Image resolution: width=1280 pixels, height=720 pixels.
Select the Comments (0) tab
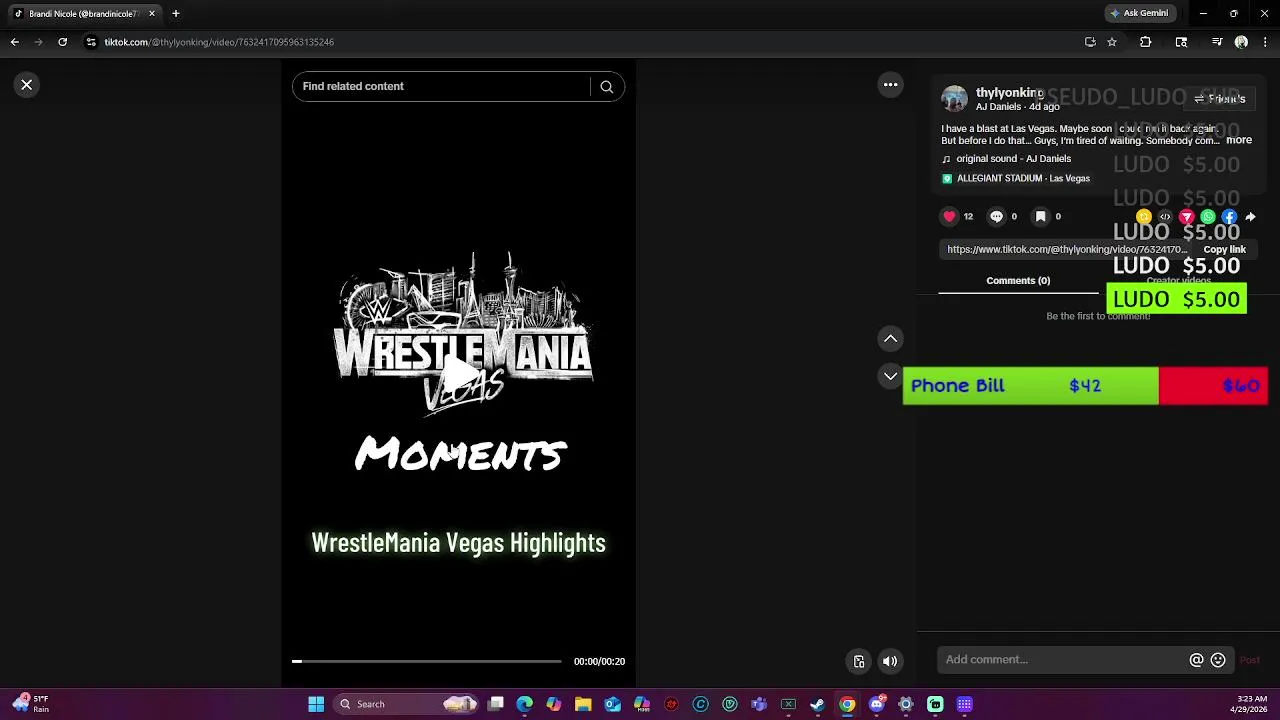coord(1018,281)
